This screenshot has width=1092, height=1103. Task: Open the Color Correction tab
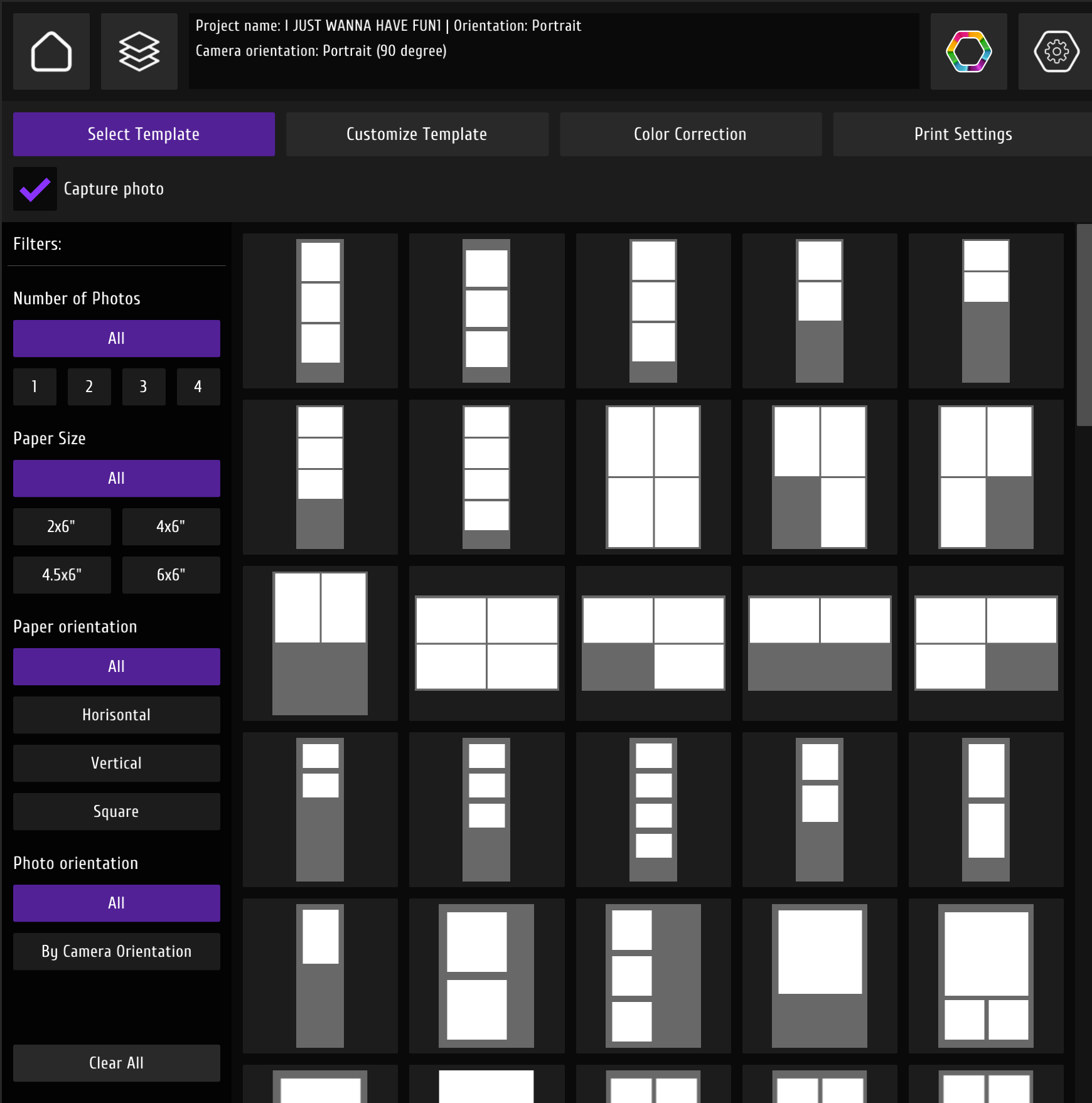(691, 134)
